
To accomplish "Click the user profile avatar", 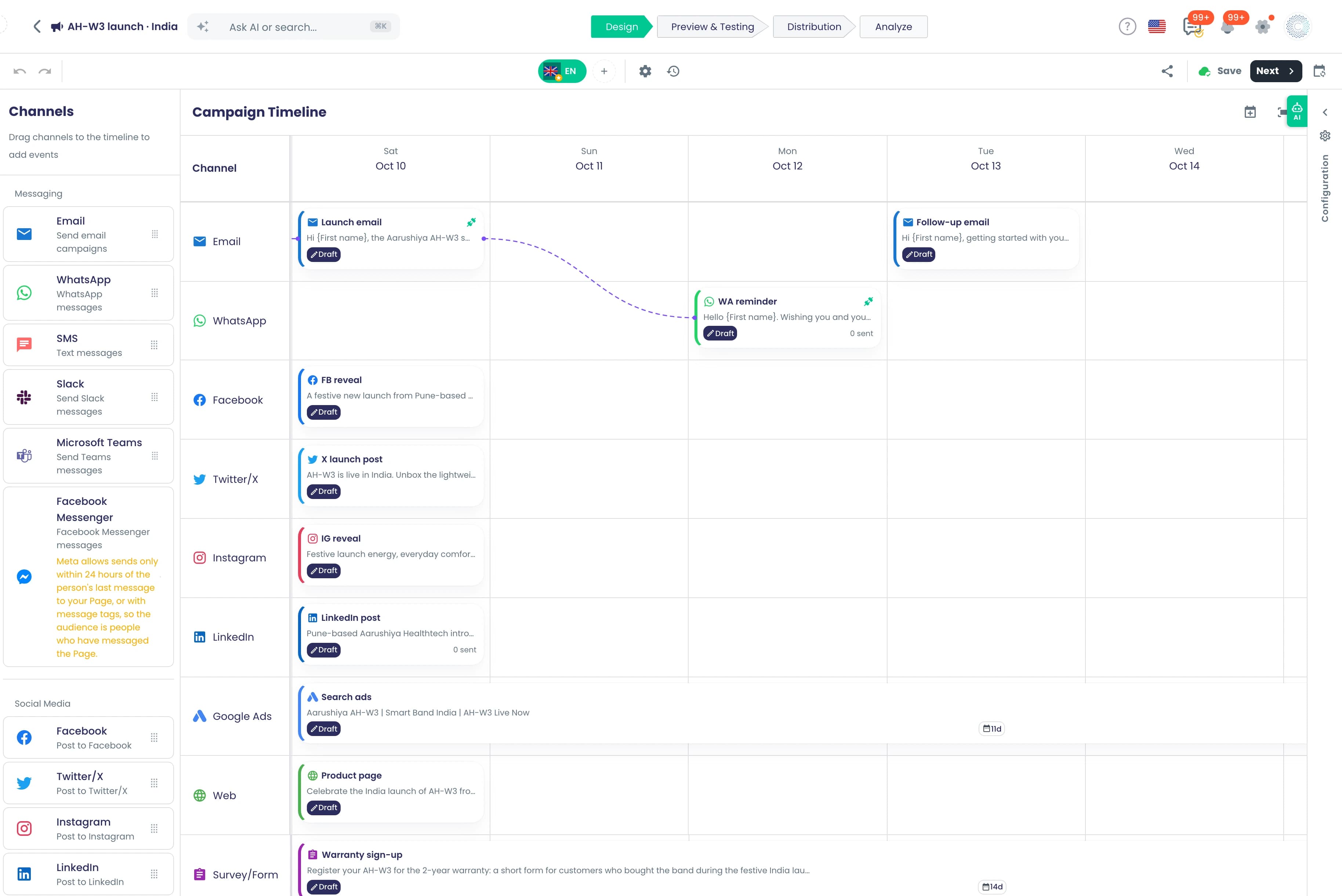I will [x=1298, y=26].
